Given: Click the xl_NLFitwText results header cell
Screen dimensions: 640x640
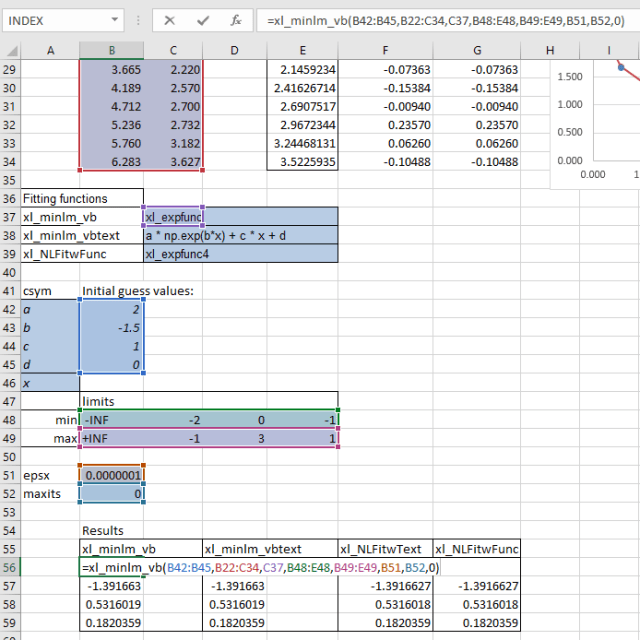Looking at the screenshot, I should tap(384, 548).
